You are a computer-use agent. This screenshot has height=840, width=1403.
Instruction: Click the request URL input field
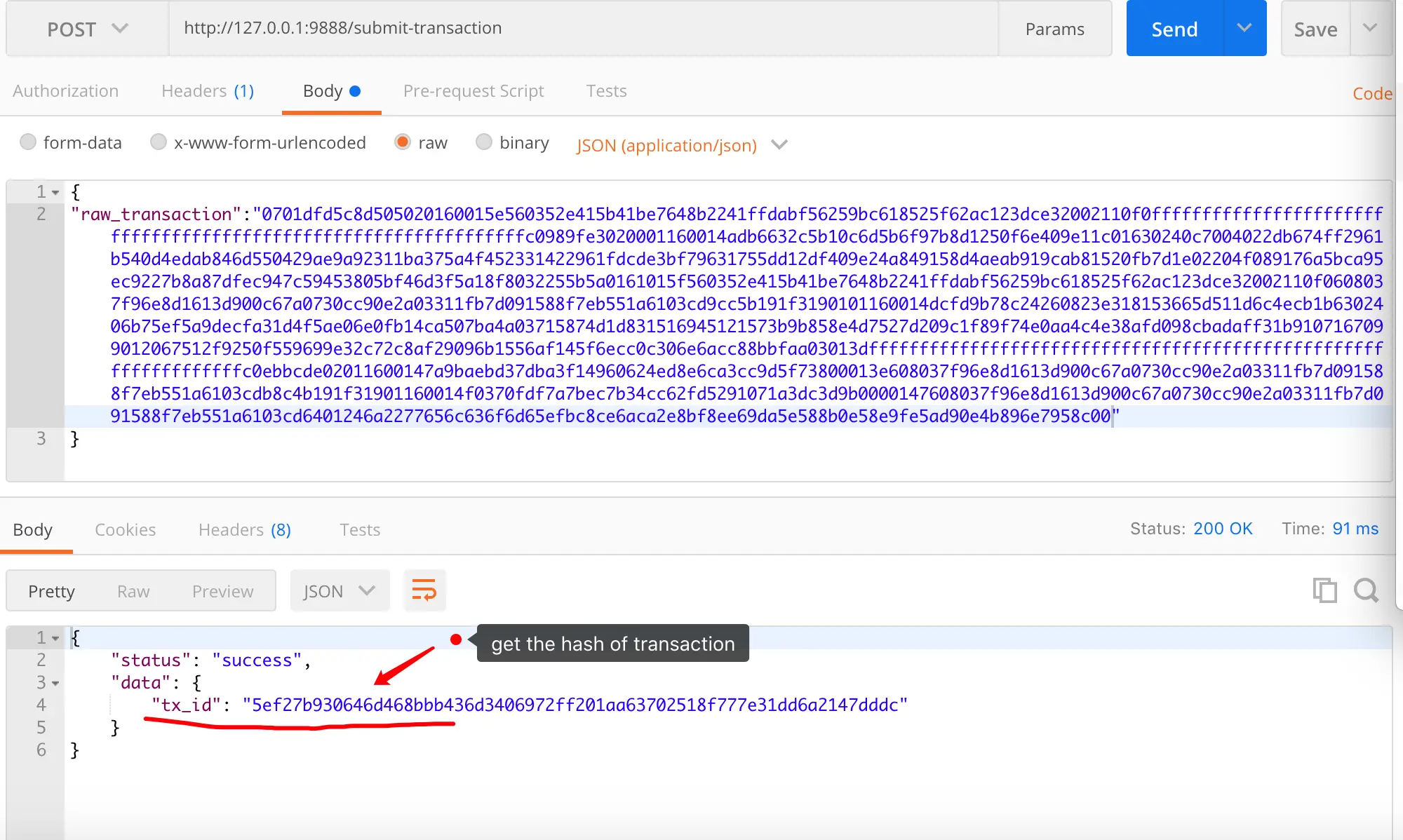[x=582, y=28]
